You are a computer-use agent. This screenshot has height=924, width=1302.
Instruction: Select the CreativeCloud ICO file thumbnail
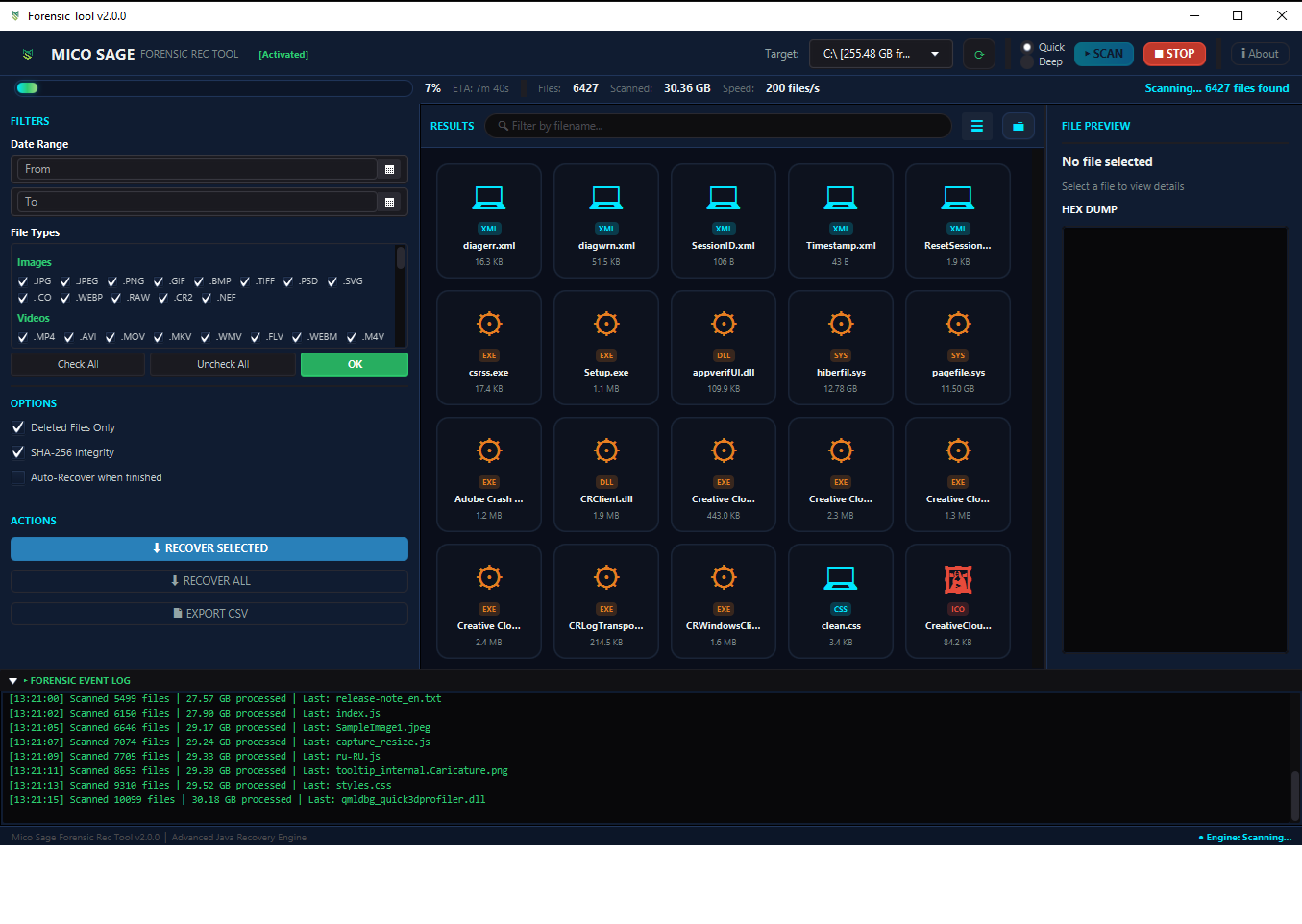(x=958, y=579)
